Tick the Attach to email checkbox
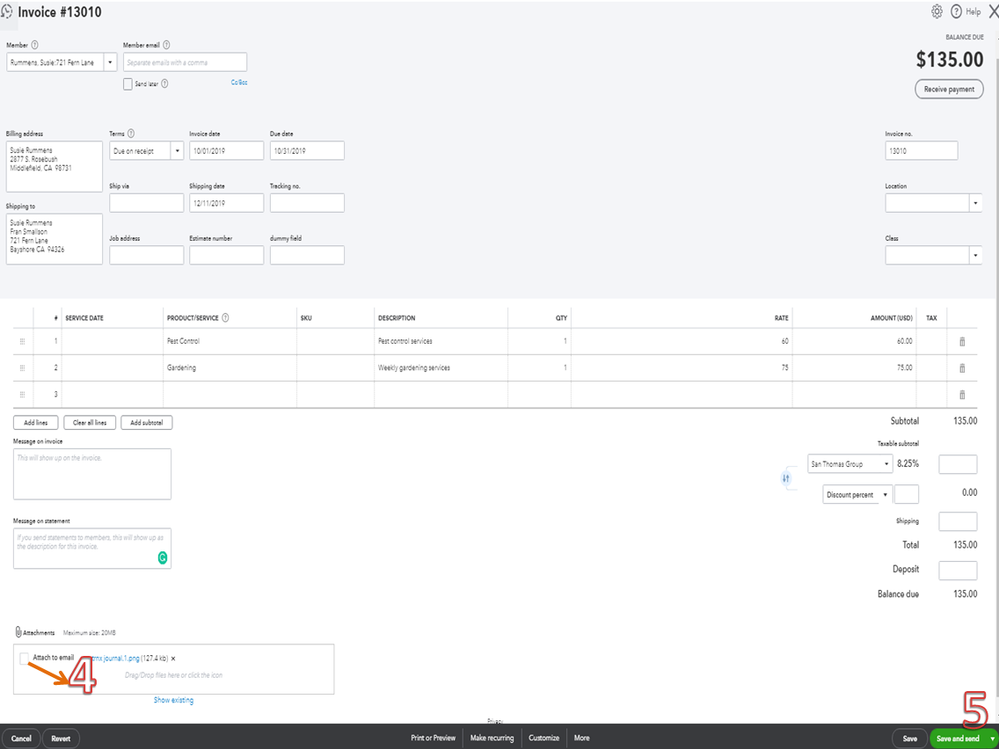This screenshot has height=749, width=999. [24, 658]
